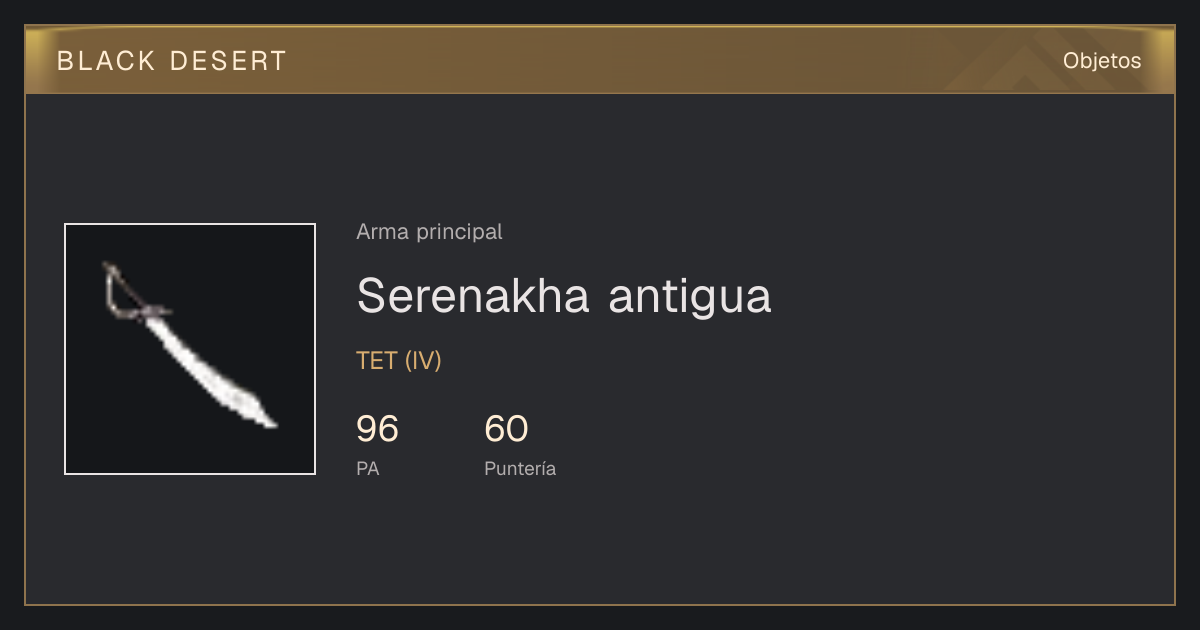Viewport: 1200px width, 630px height.
Task: Select the TET (IV) enhancement level
Action: tap(399, 361)
